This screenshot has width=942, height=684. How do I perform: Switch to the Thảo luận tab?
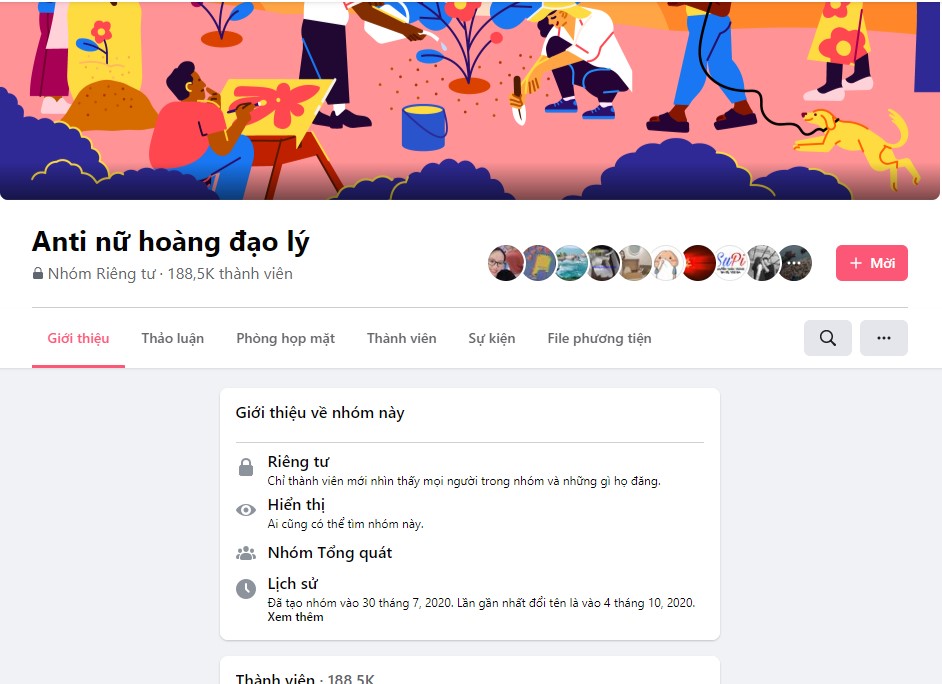pos(172,338)
